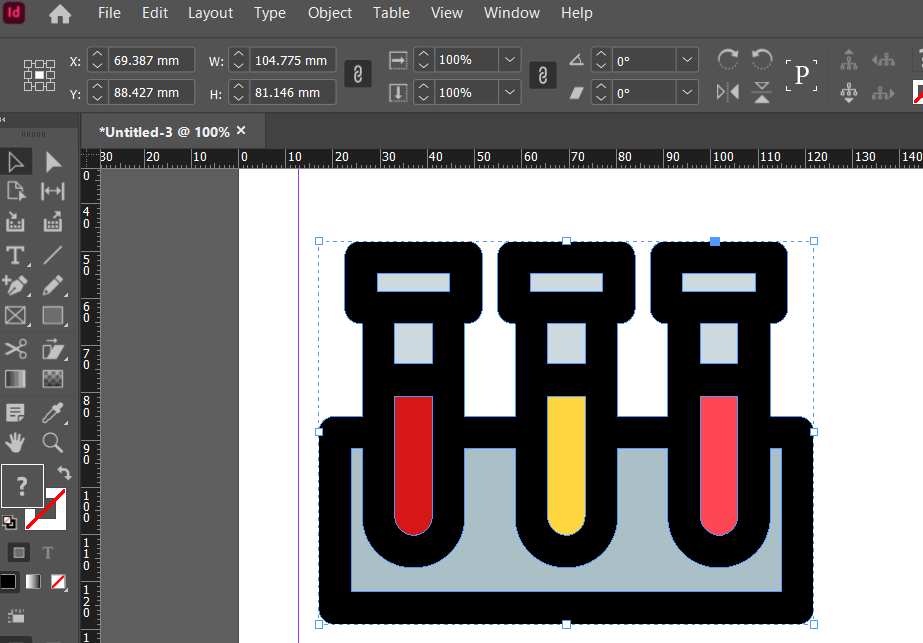Select the Type tool

coord(15,256)
